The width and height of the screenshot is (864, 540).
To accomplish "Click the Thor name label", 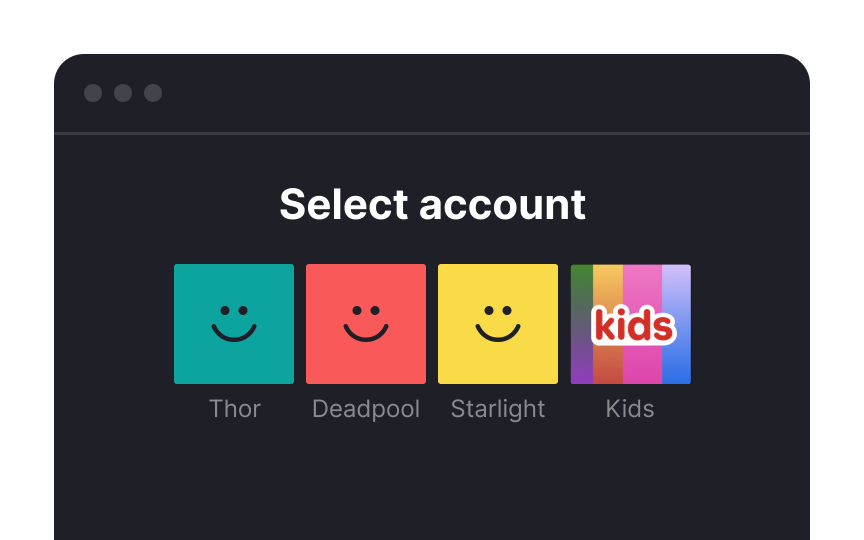I will [x=235, y=409].
